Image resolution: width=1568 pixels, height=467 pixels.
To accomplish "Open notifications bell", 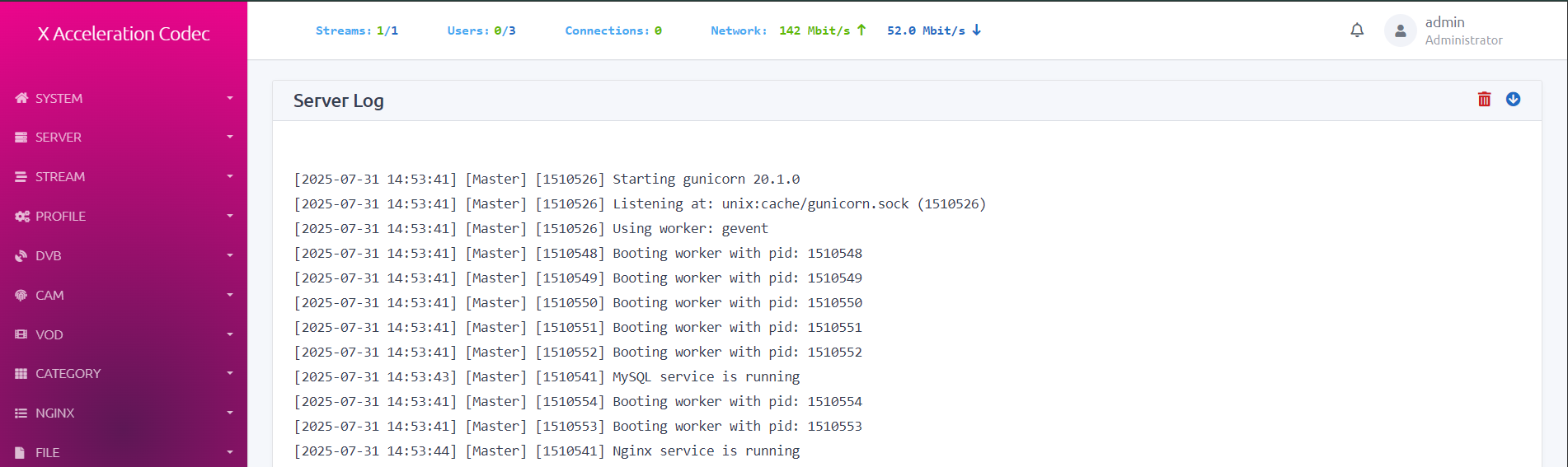I will click(x=1357, y=30).
